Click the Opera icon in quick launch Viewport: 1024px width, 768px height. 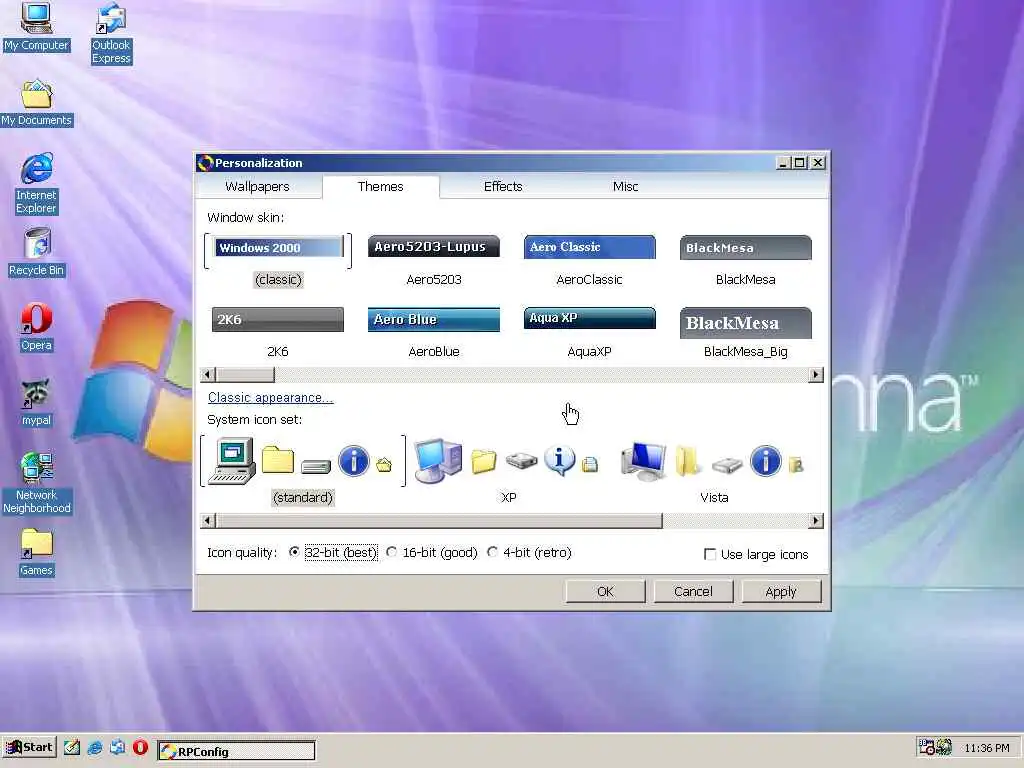140,747
